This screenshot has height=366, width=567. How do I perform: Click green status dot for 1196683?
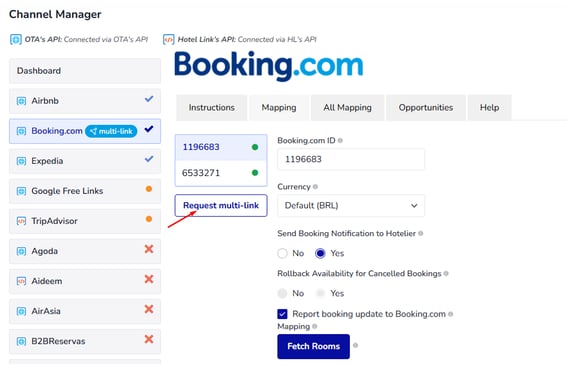pyautogui.click(x=255, y=147)
